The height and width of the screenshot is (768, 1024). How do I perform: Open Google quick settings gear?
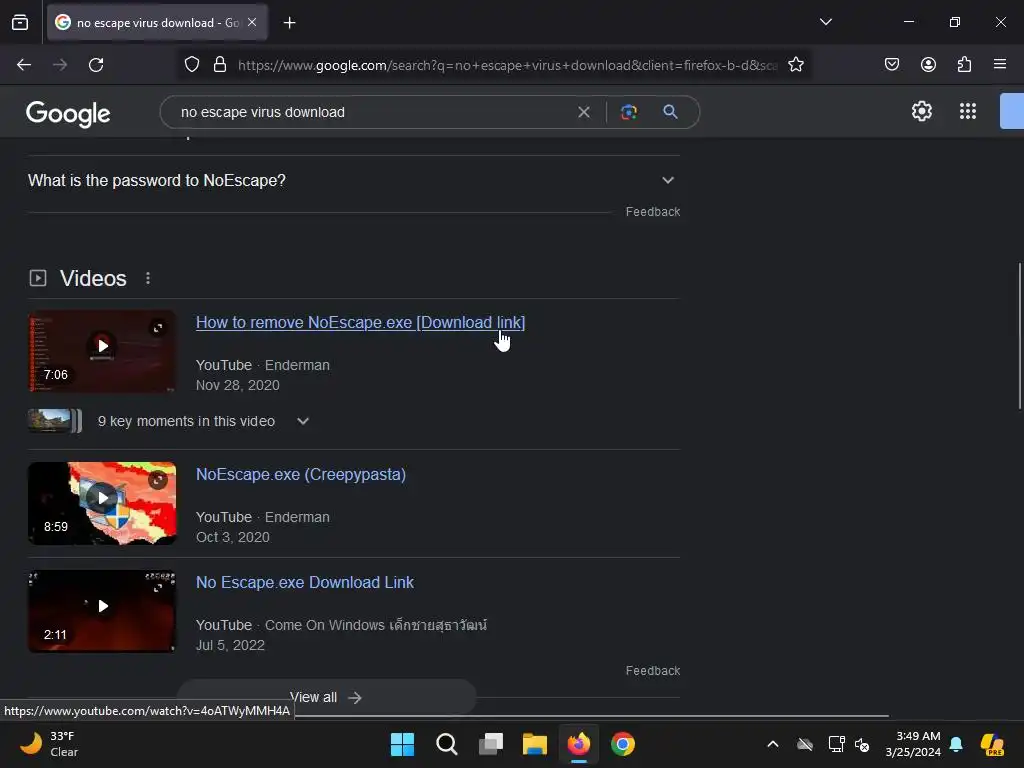tap(921, 111)
